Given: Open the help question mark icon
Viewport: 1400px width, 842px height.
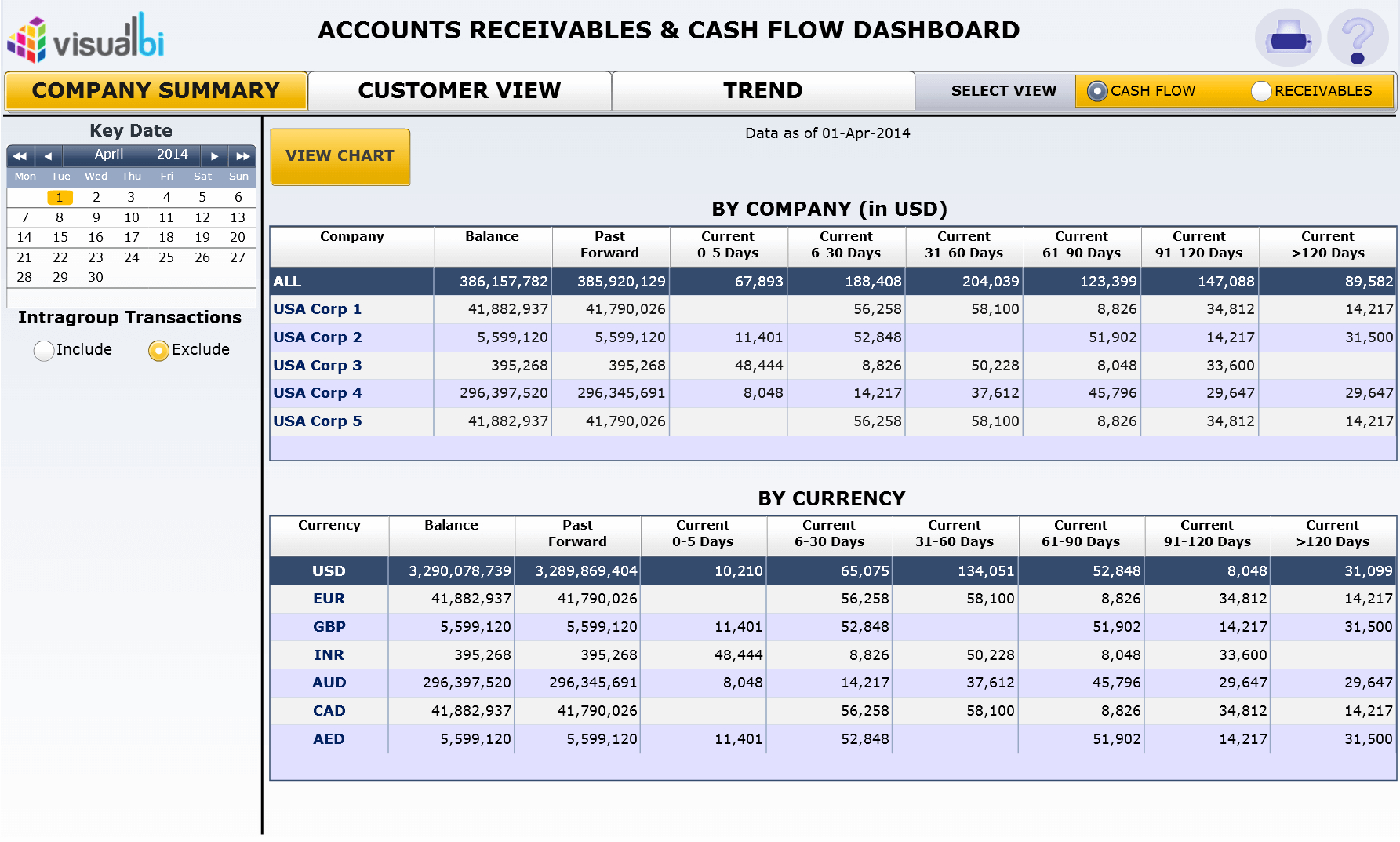Looking at the screenshot, I should pyautogui.click(x=1358, y=38).
